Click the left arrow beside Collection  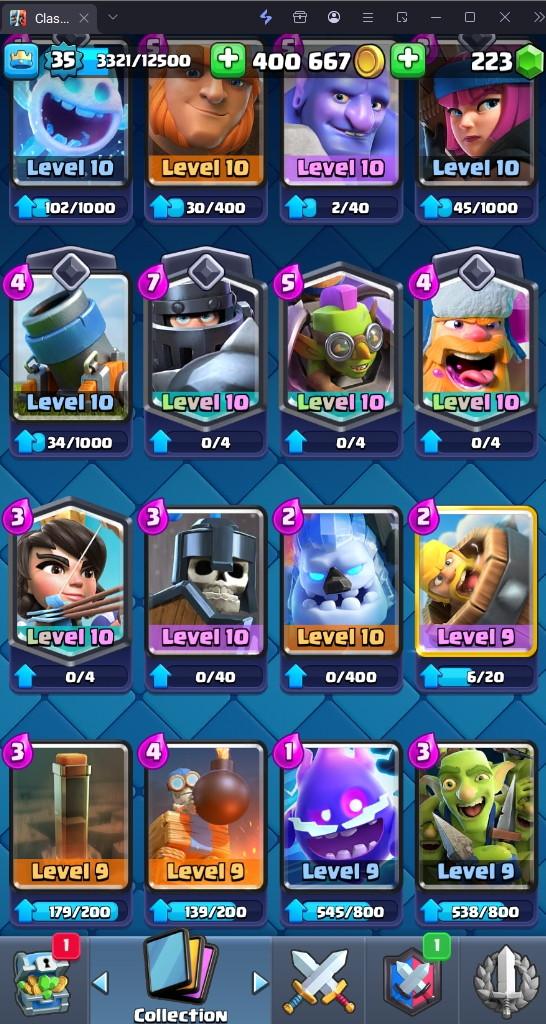[x=100, y=982]
